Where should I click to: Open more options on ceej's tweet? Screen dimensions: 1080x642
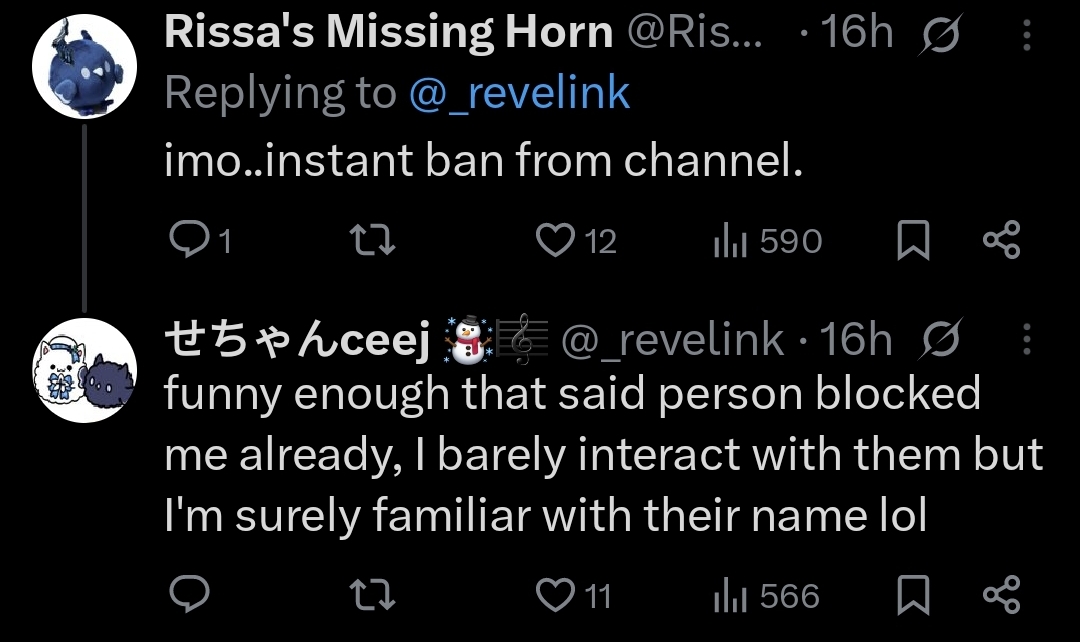point(1027,342)
